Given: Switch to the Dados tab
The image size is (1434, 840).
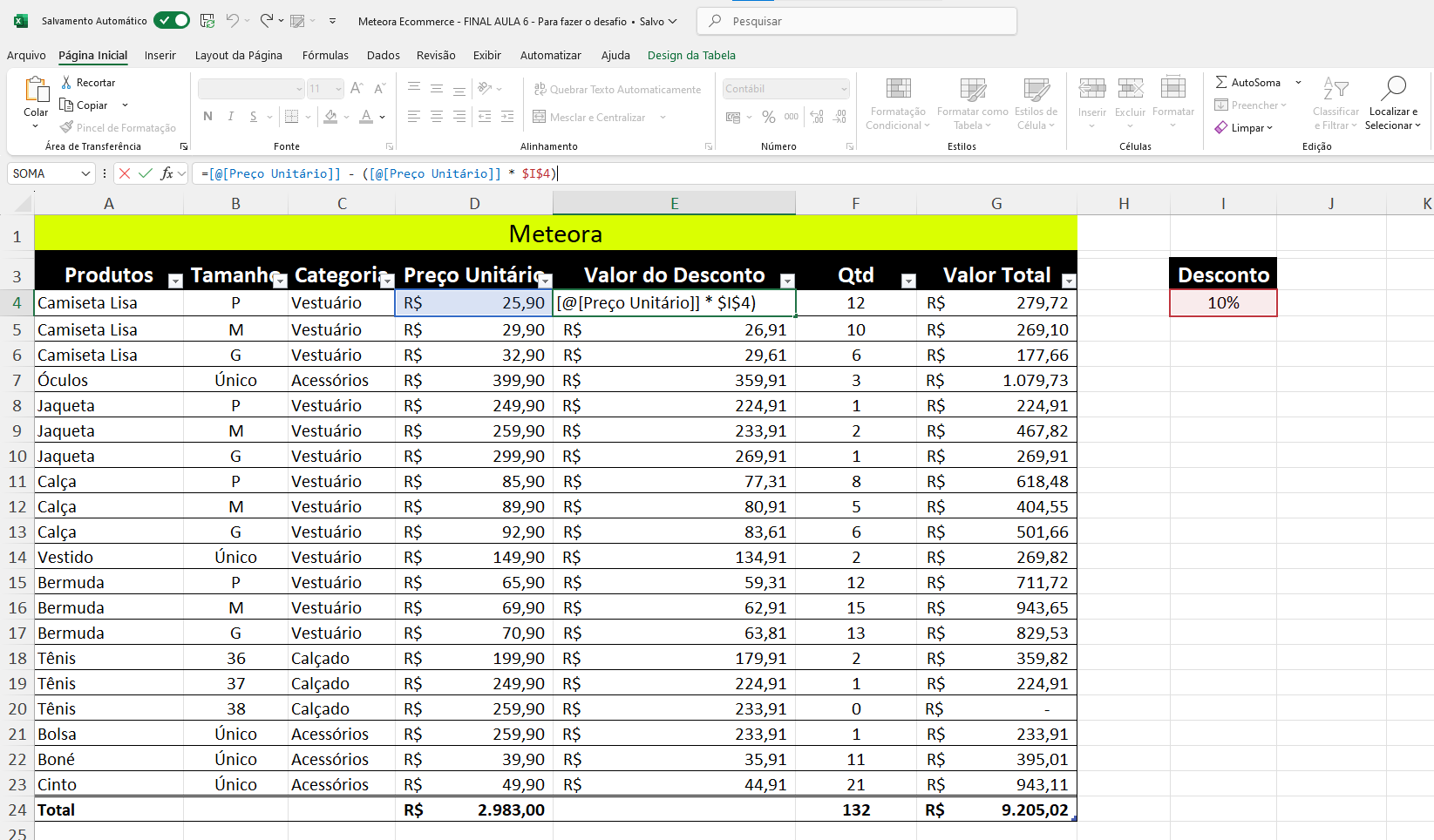Looking at the screenshot, I should click(x=384, y=55).
